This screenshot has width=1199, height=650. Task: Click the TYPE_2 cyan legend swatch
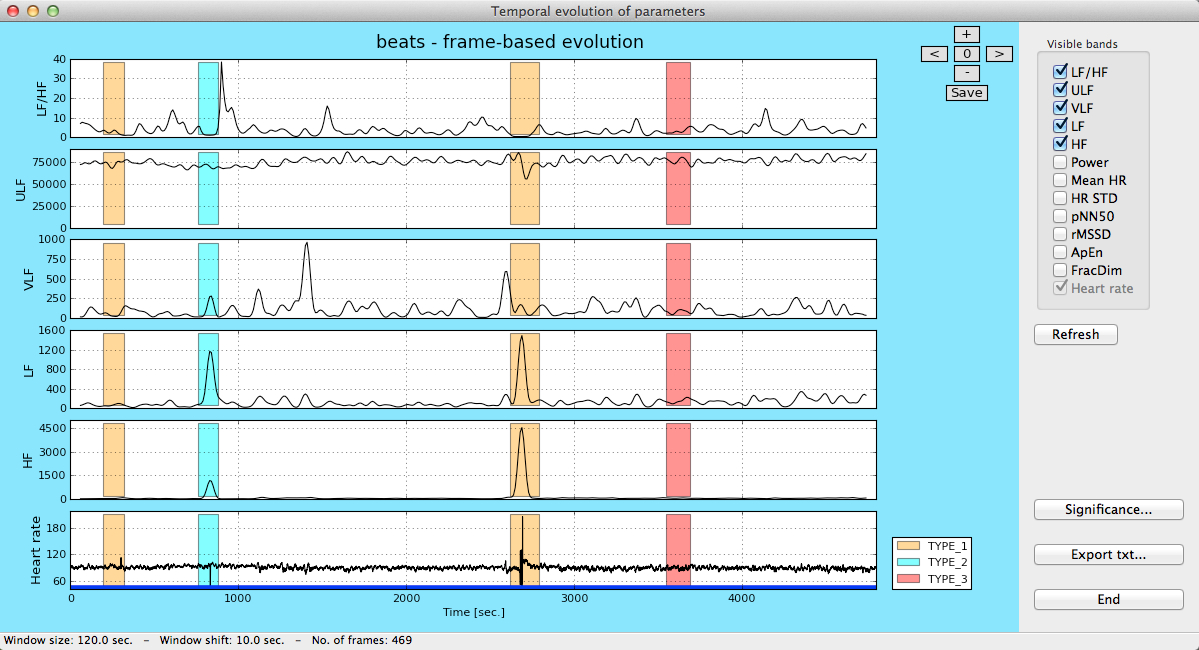pyautogui.click(x=908, y=562)
